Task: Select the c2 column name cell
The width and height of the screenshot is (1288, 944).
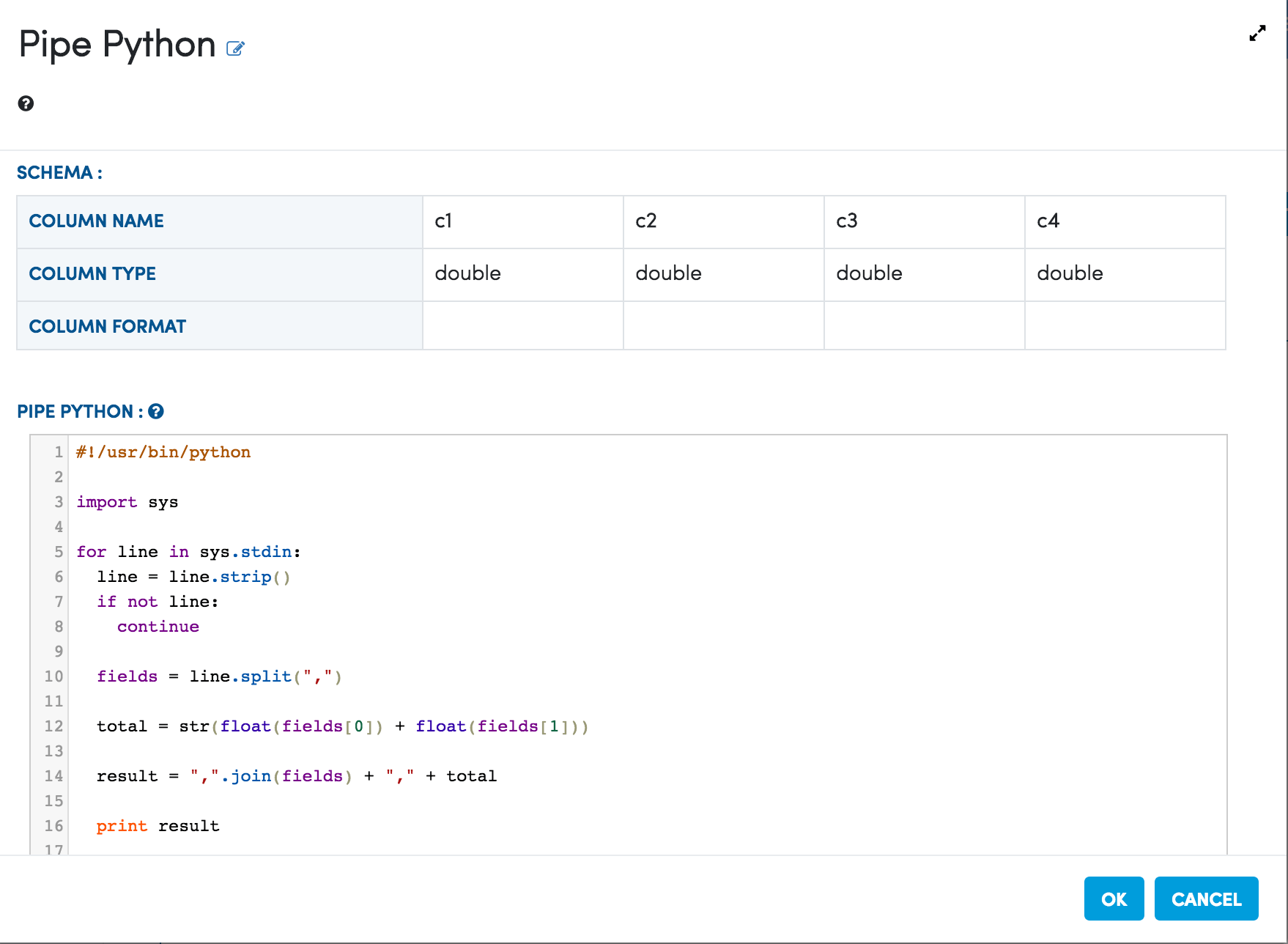Action: [723, 221]
